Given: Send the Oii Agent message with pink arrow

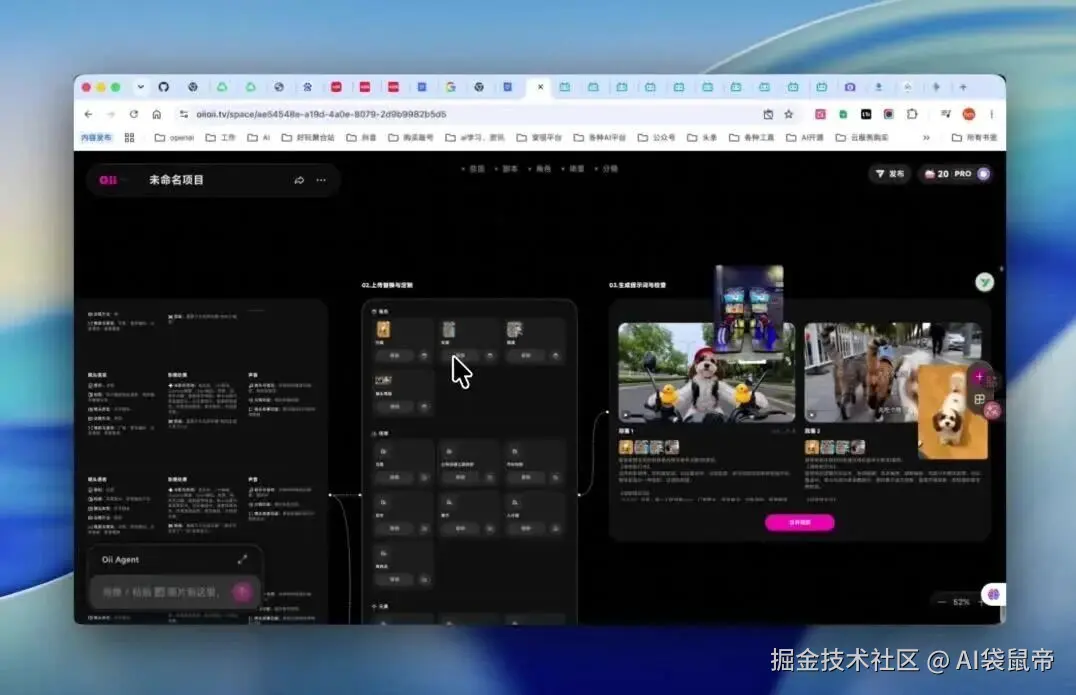Looking at the screenshot, I should (x=242, y=591).
